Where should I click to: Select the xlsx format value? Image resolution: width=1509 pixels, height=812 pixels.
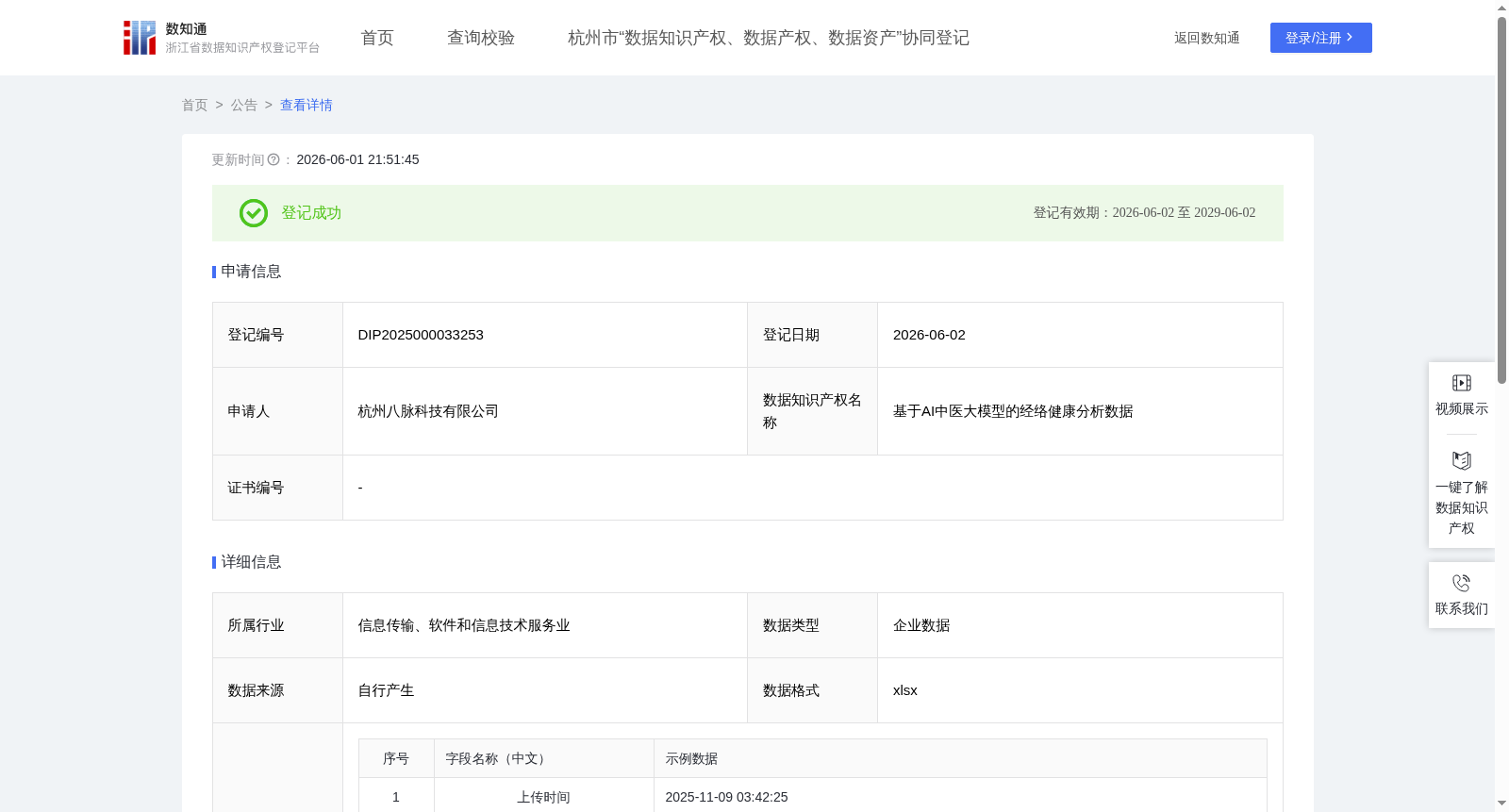pyautogui.click(x=905, y=690)
